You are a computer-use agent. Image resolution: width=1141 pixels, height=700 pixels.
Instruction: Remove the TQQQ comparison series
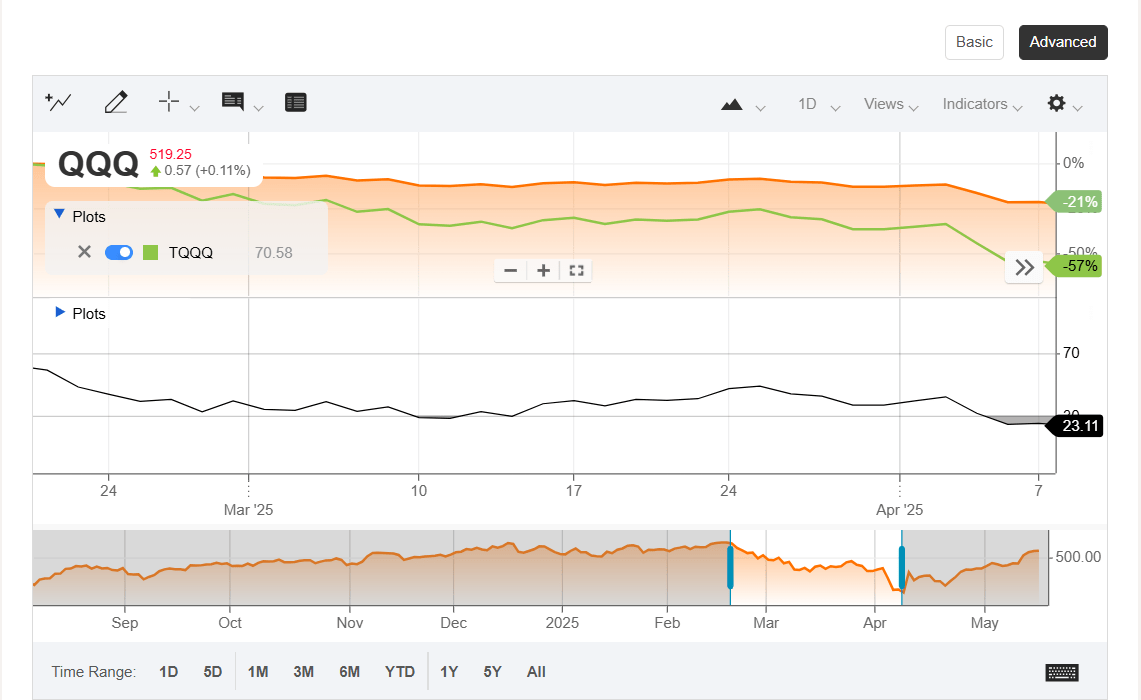coord(84,252)
